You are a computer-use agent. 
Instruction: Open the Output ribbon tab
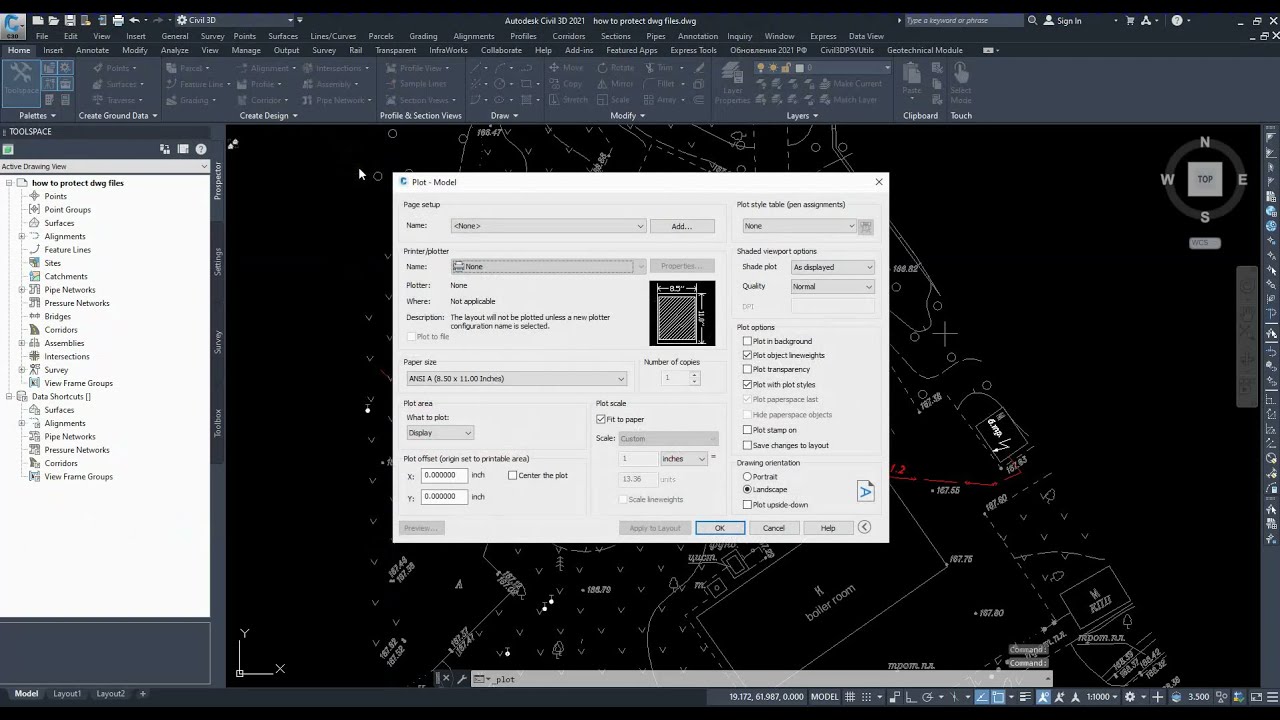pyautogui.click(x=286, y=50)
